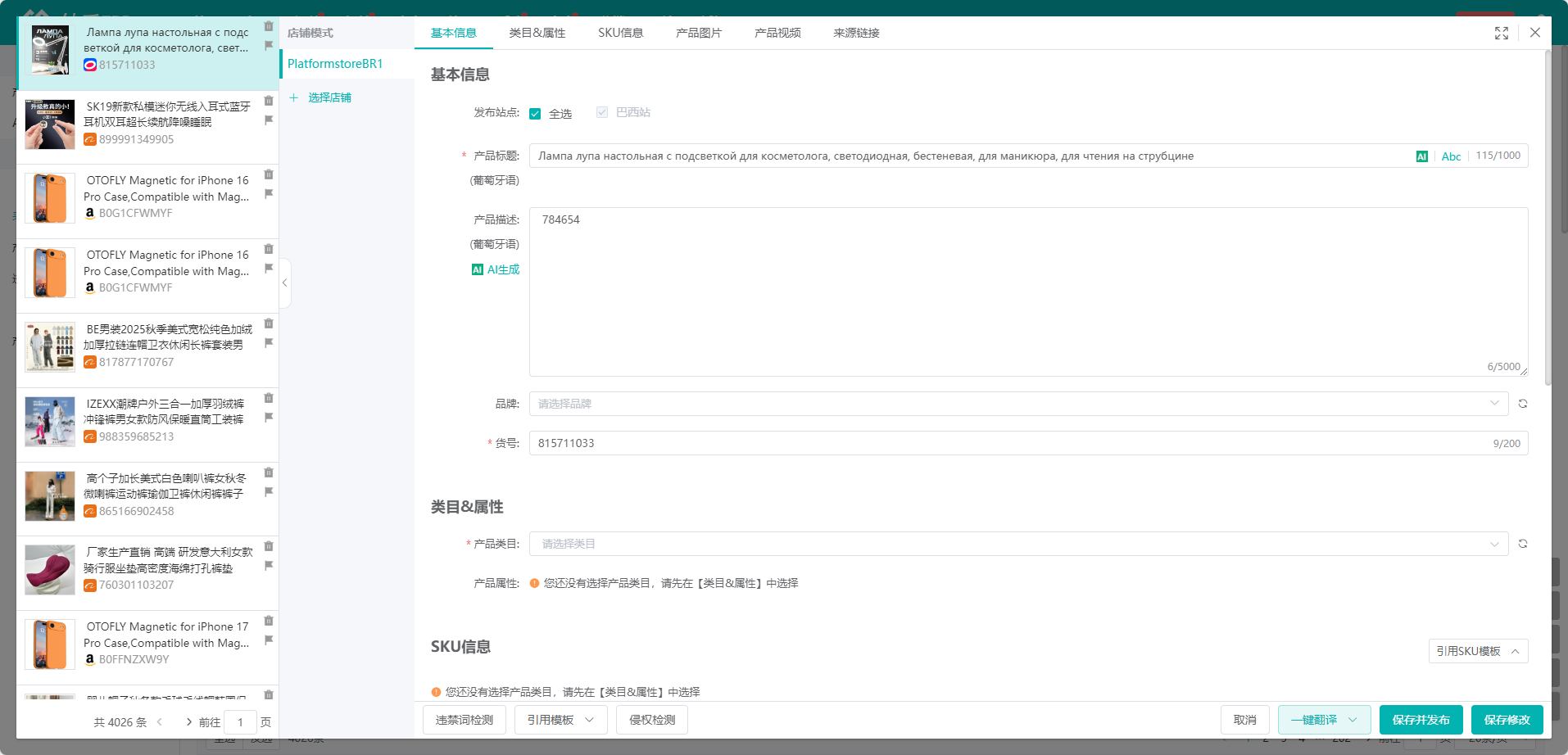Run 违禁词检测 forbidden word check

pos(464,720)
